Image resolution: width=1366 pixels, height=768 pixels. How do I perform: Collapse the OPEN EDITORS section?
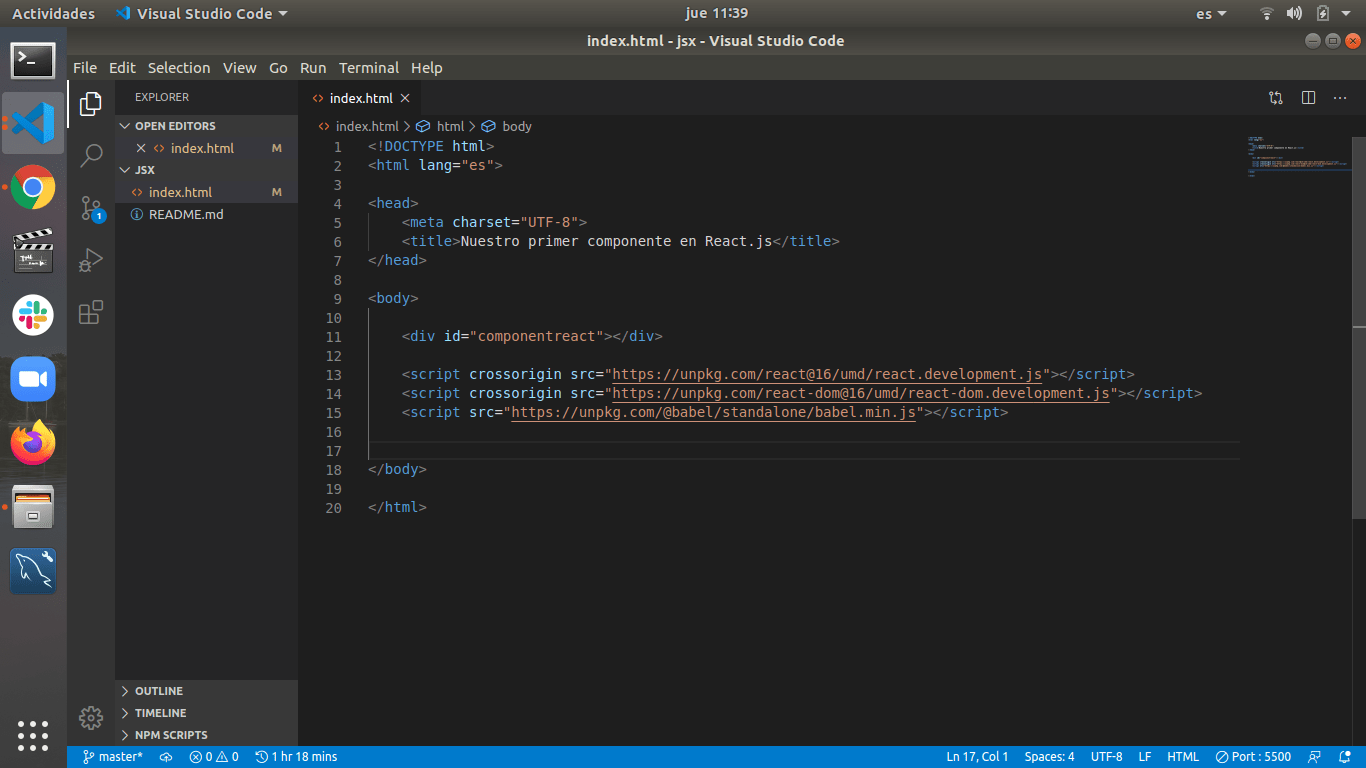[206, 126]
